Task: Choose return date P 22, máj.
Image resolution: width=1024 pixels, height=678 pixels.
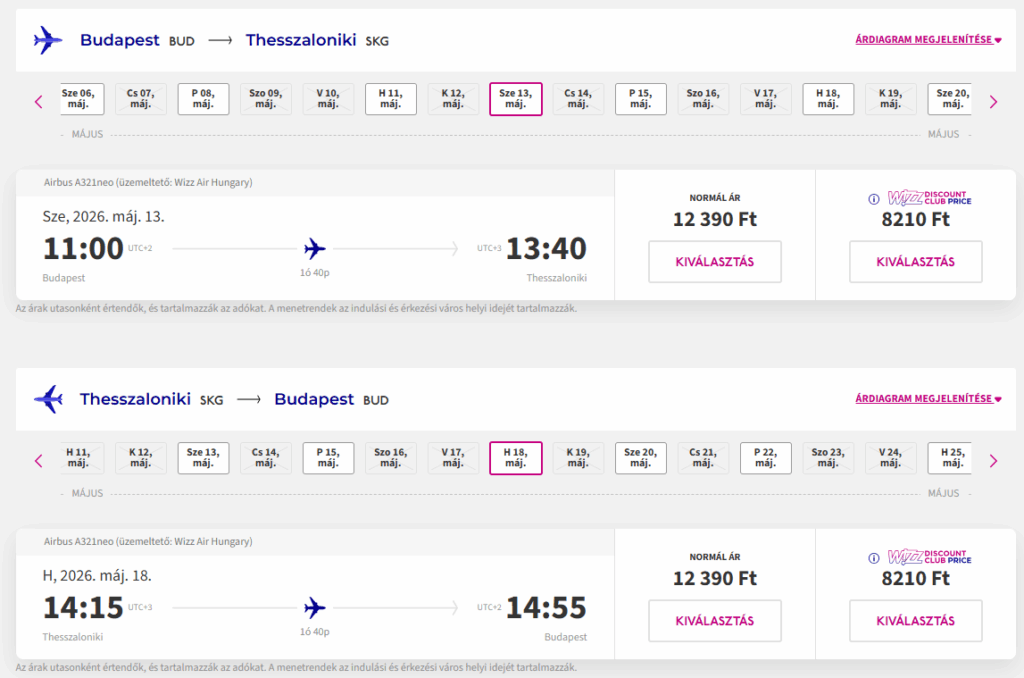Action: tap(765, 458)
